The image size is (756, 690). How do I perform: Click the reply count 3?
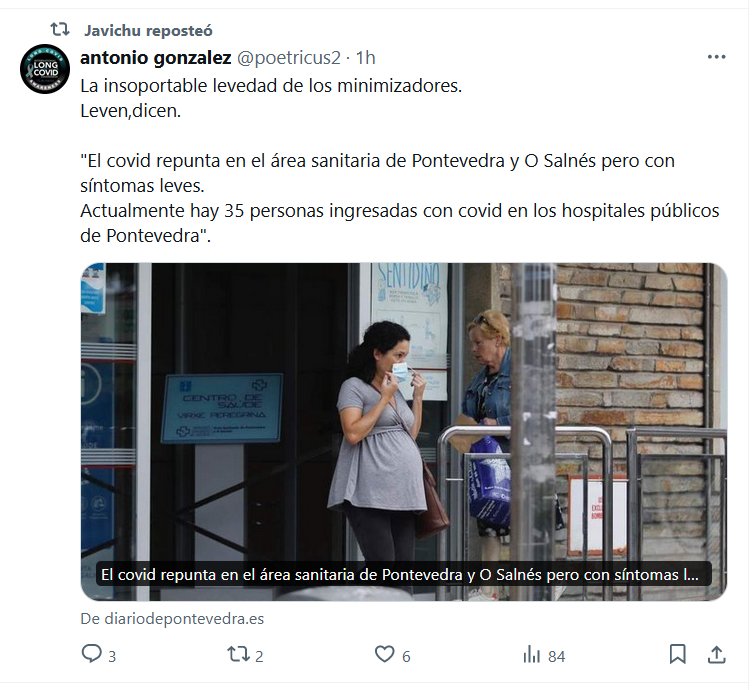[x=112, y=656]
